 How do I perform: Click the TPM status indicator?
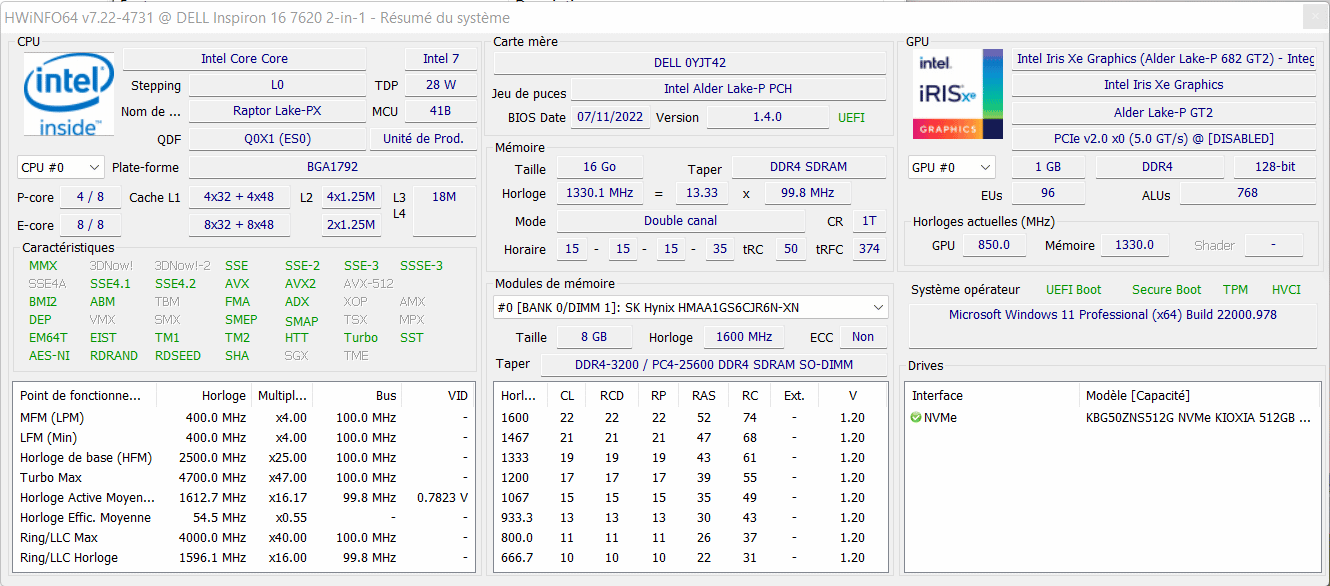[1235, 290]
